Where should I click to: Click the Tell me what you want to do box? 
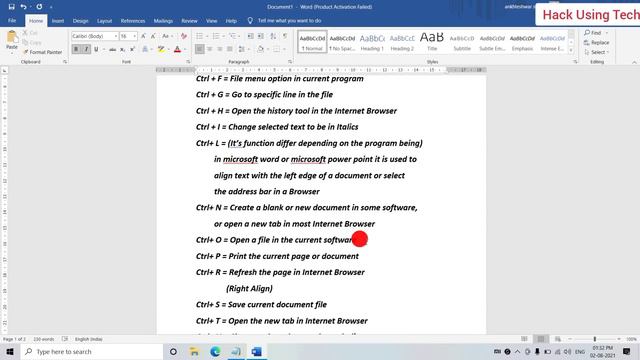(x=289, y=20)
